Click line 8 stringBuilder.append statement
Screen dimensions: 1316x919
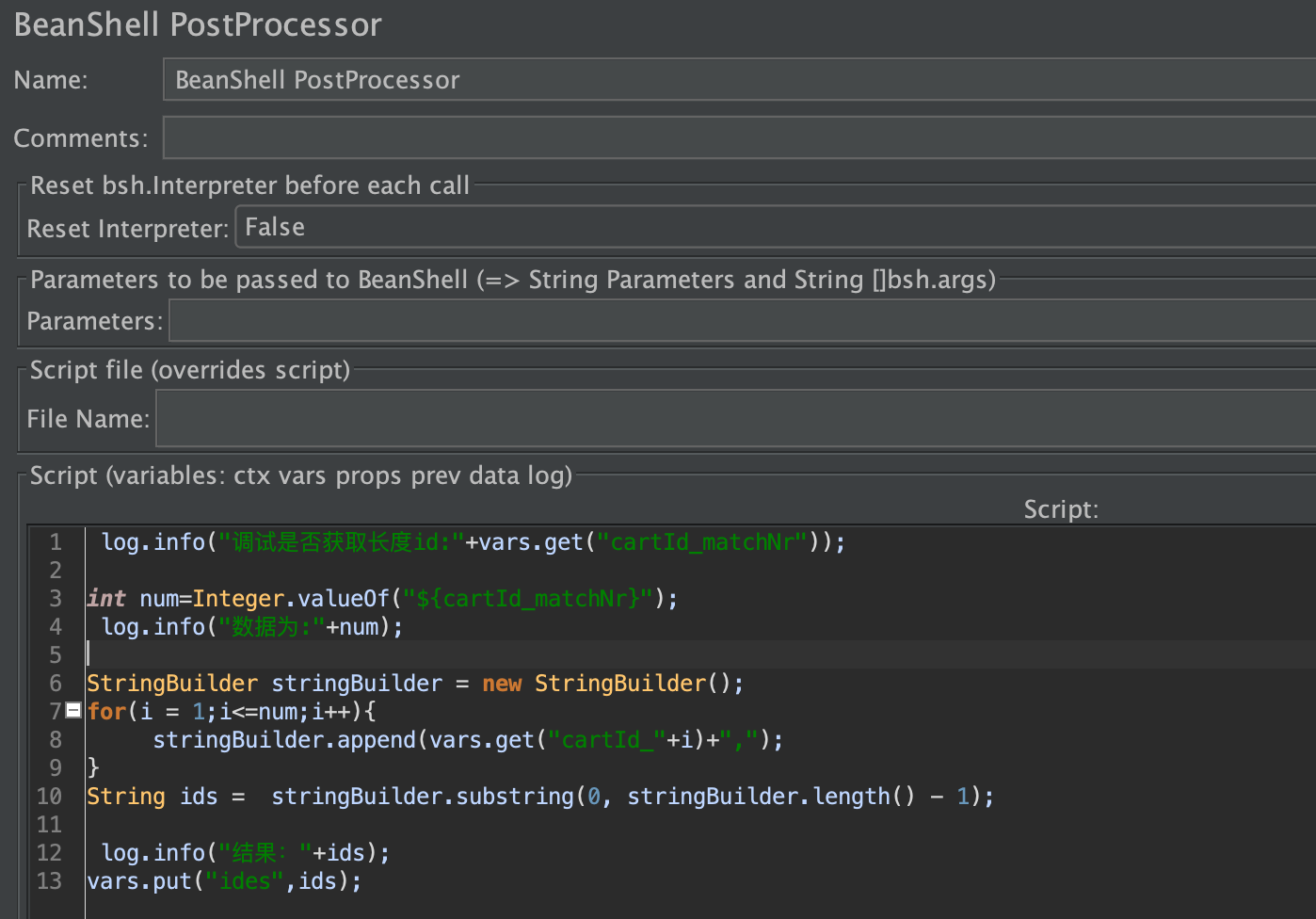pos(468,740)
